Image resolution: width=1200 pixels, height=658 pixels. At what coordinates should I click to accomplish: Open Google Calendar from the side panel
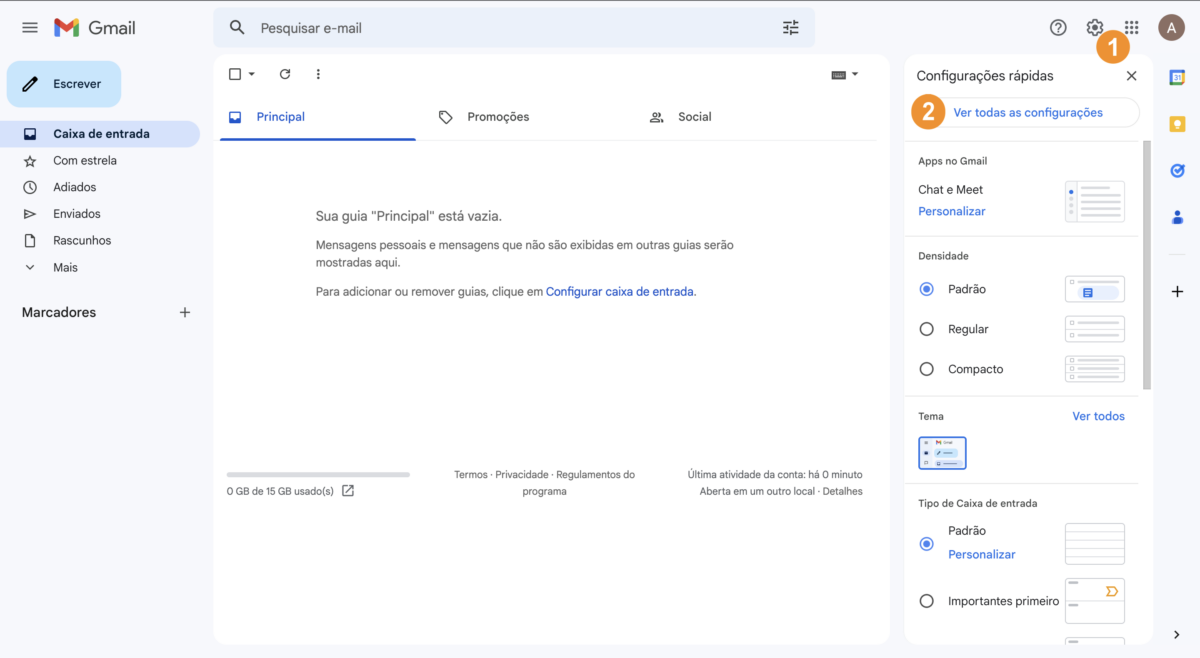pyautogui.click(x=1177, y=78)
